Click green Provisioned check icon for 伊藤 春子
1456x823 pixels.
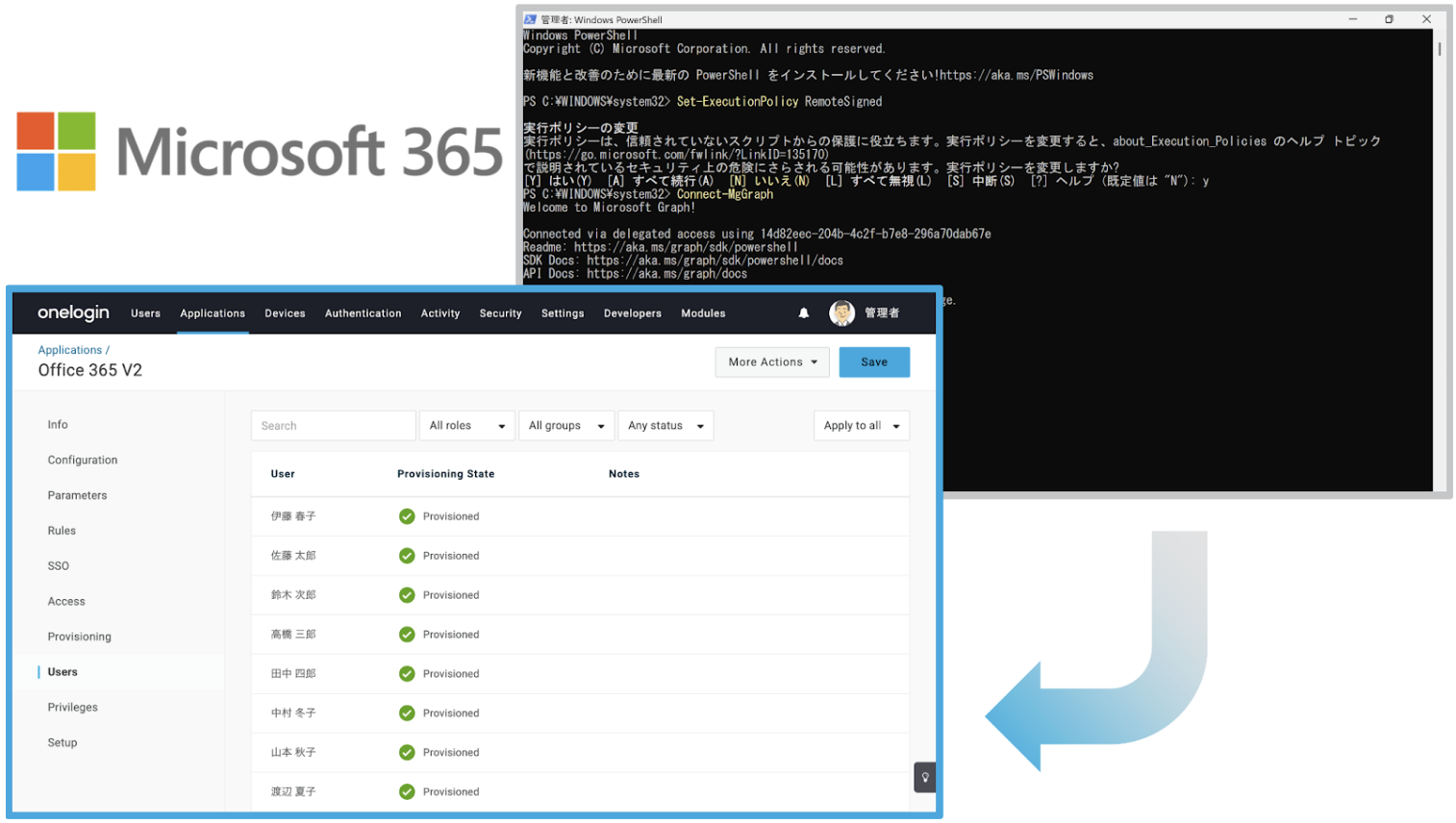coord(407,516)
